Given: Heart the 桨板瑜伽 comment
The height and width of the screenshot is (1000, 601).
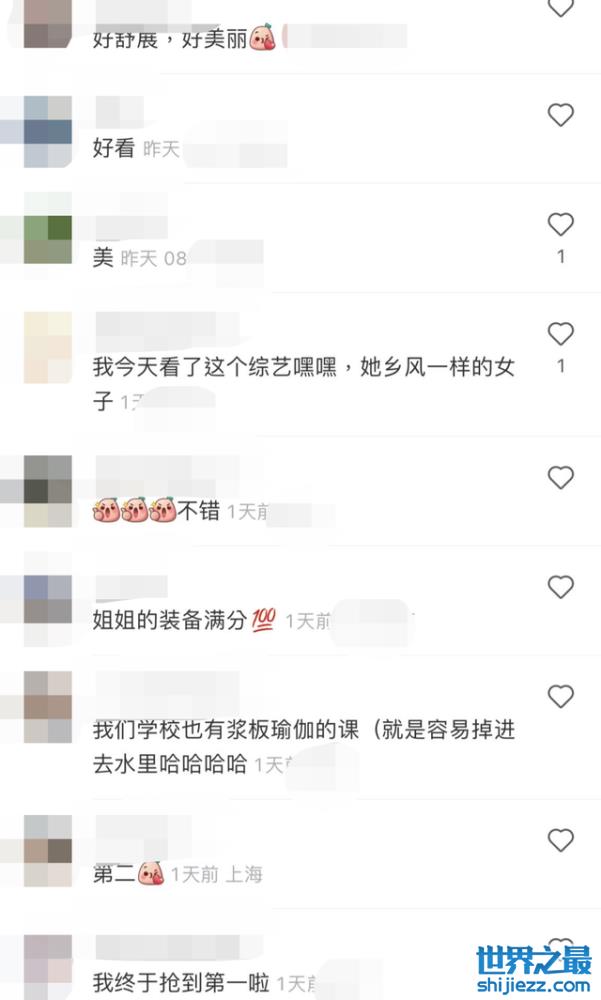Looking at the screenshot, I should tap(561, 696).
